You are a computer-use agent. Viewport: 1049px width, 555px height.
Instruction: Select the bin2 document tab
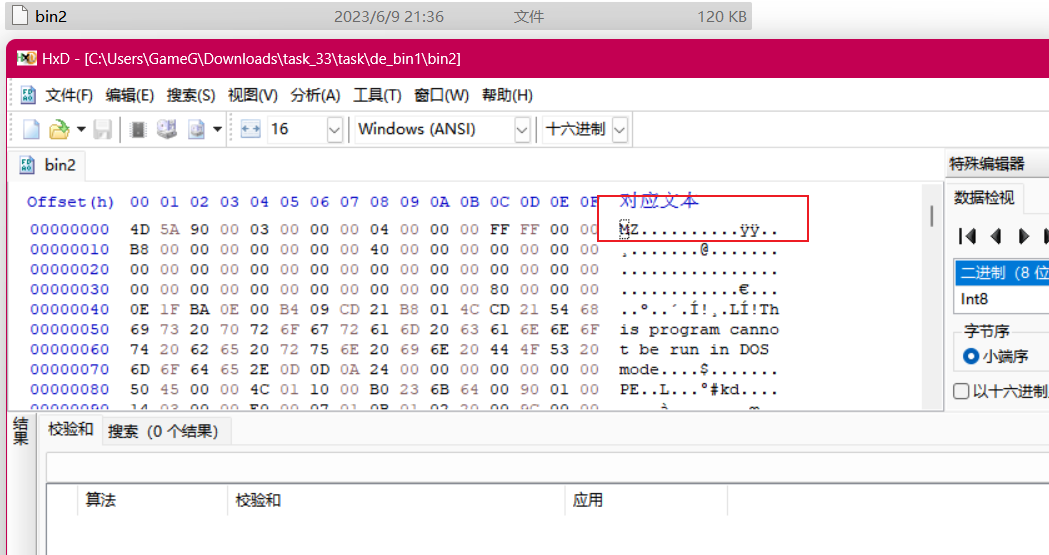[x=47, y=165]
